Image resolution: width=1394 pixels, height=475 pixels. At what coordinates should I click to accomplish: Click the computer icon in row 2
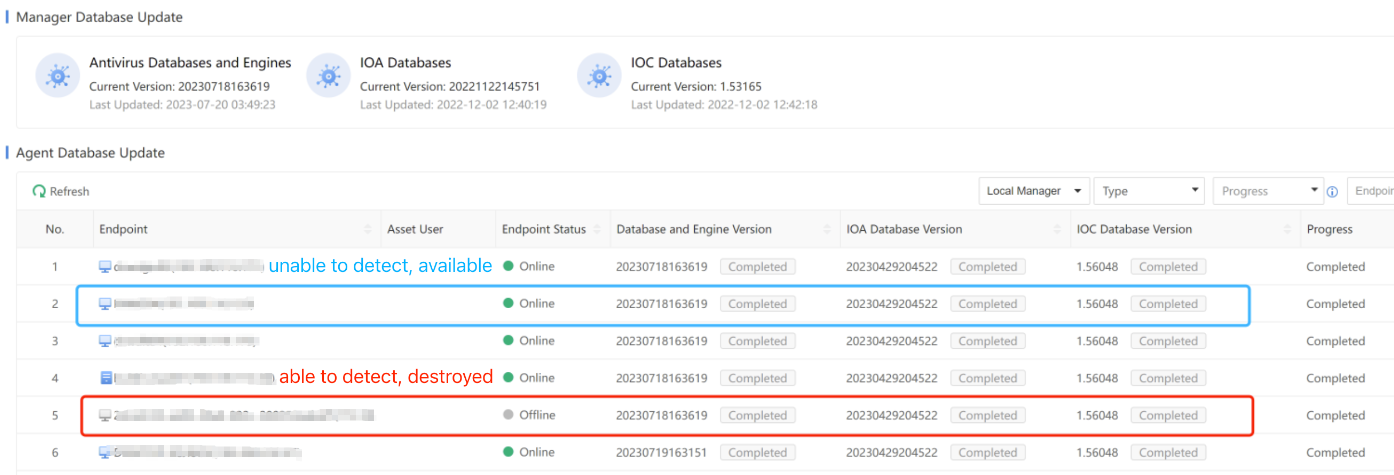point(105,304)
